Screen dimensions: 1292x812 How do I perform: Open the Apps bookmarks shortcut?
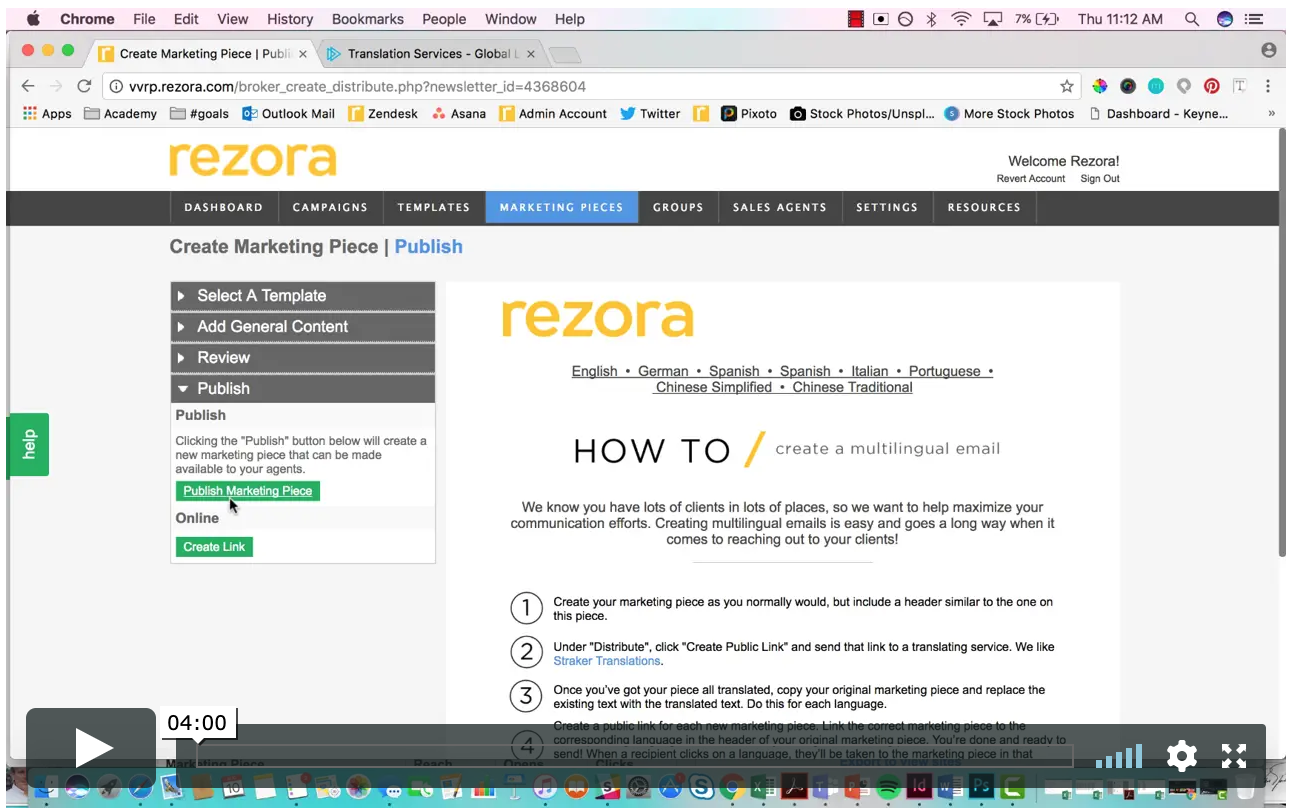[47, 114]
